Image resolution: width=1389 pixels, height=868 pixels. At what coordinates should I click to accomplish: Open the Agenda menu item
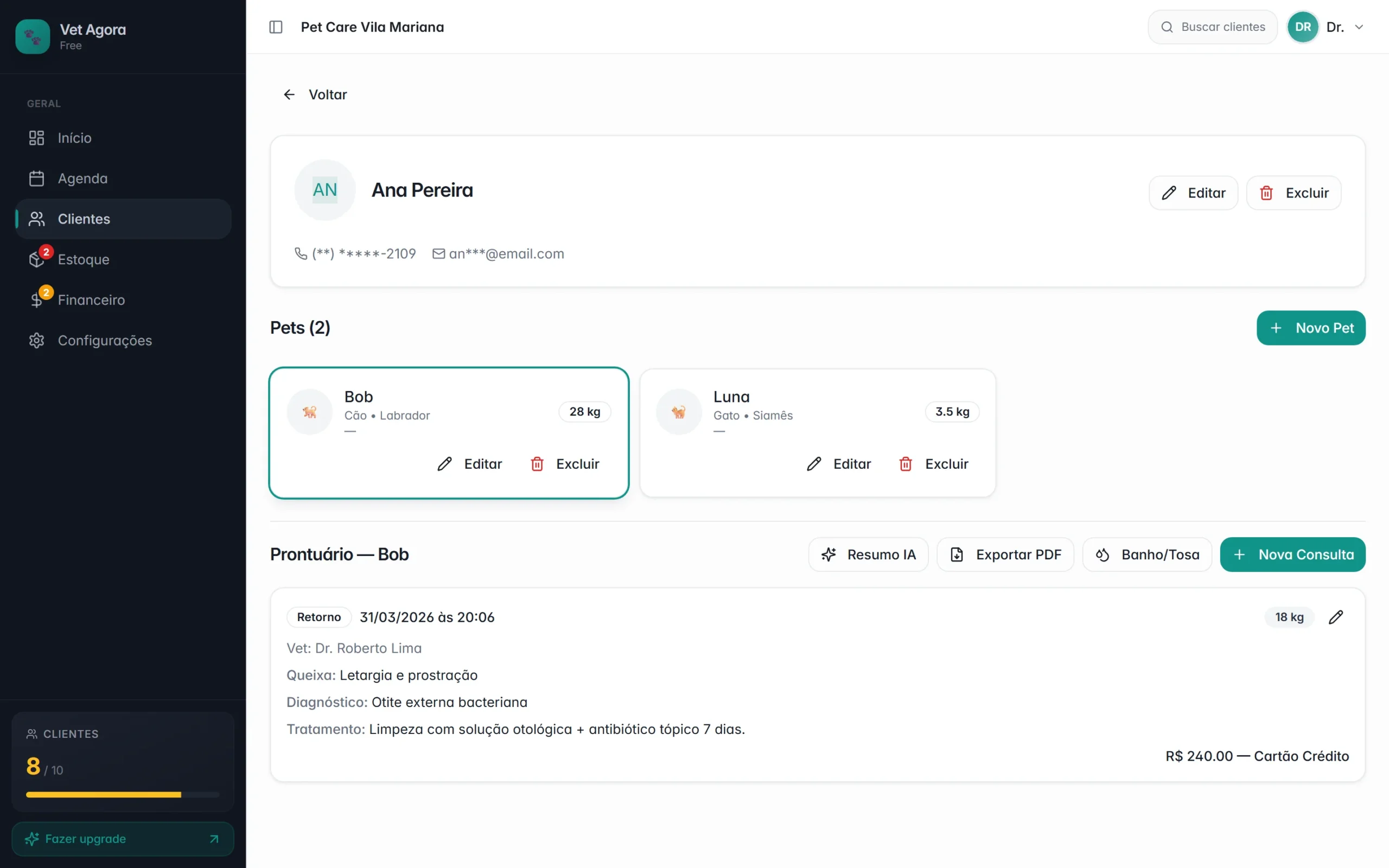pyautogui.click(x=123, y=178)
